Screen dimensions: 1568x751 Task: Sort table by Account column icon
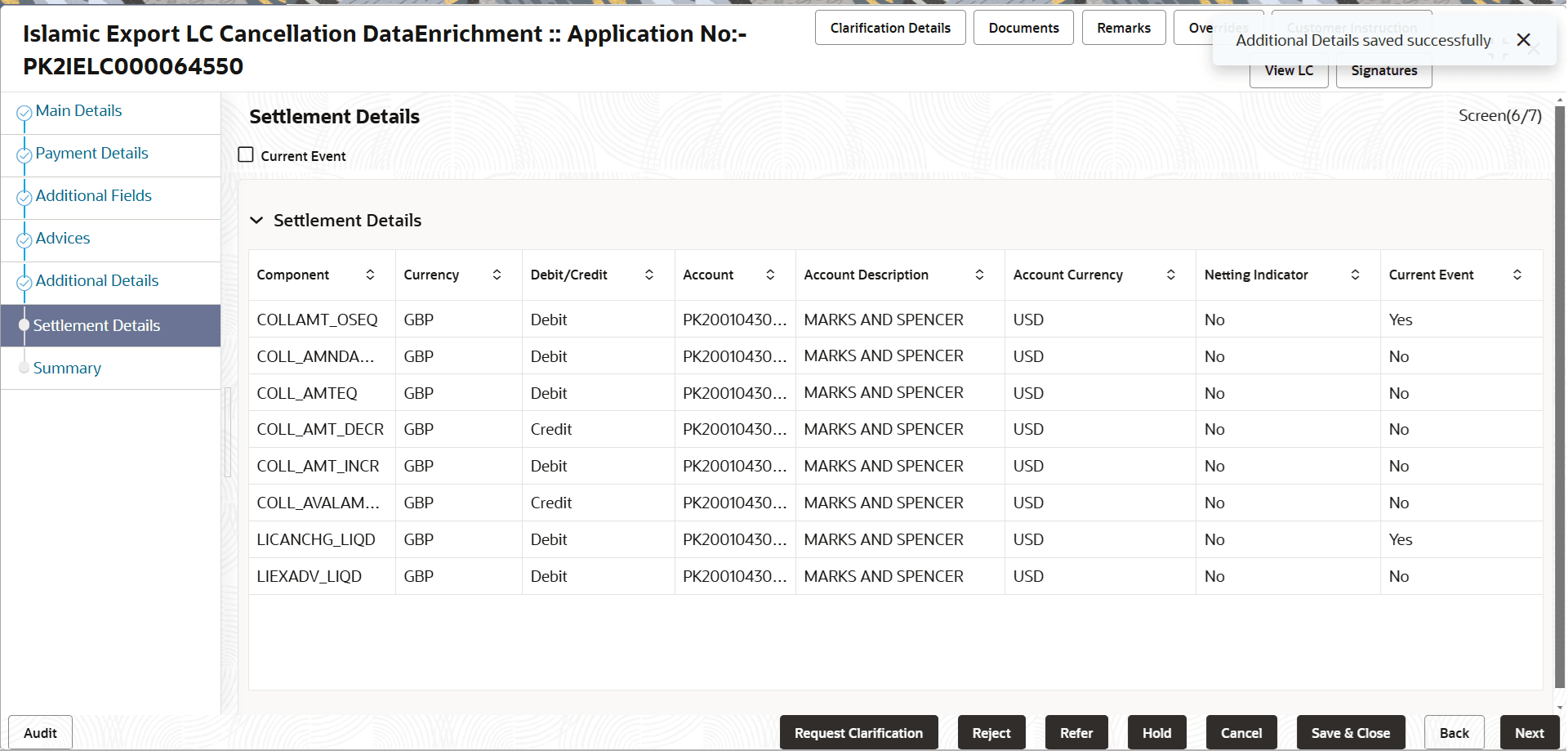[770, 275]
